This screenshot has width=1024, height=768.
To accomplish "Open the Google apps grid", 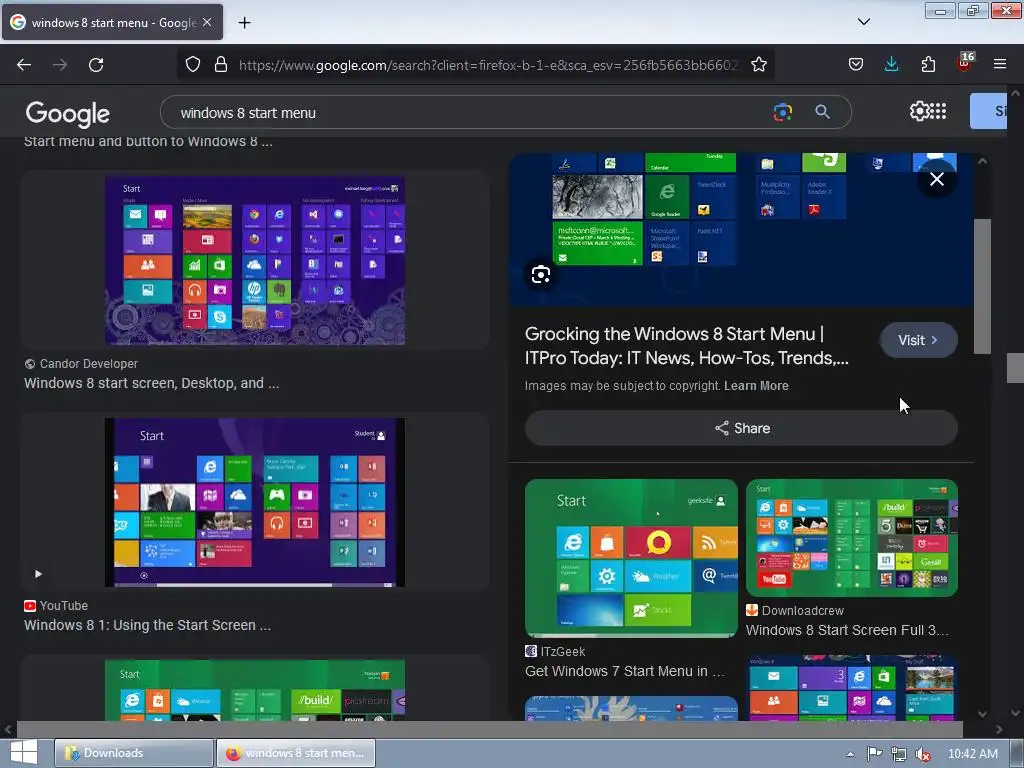I will [x=938, y=111].
